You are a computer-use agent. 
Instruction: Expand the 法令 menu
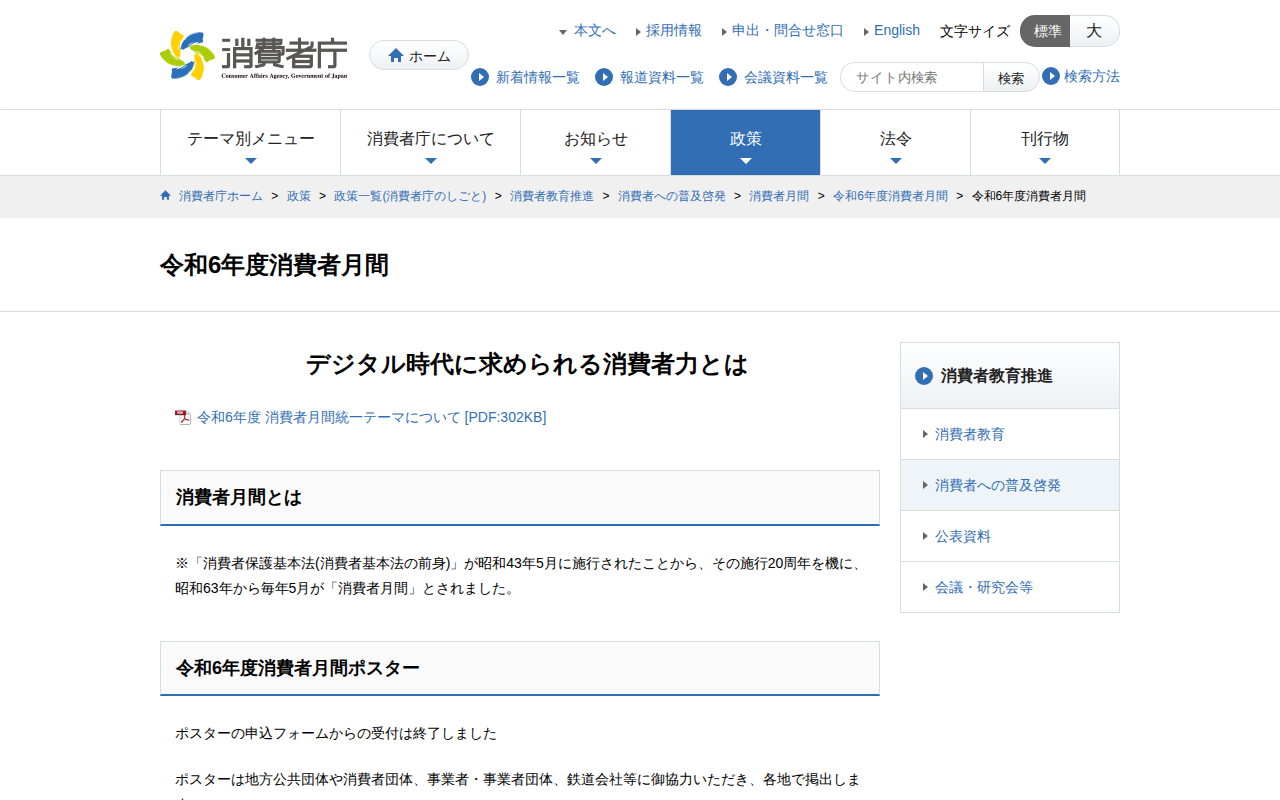(895, 143)
